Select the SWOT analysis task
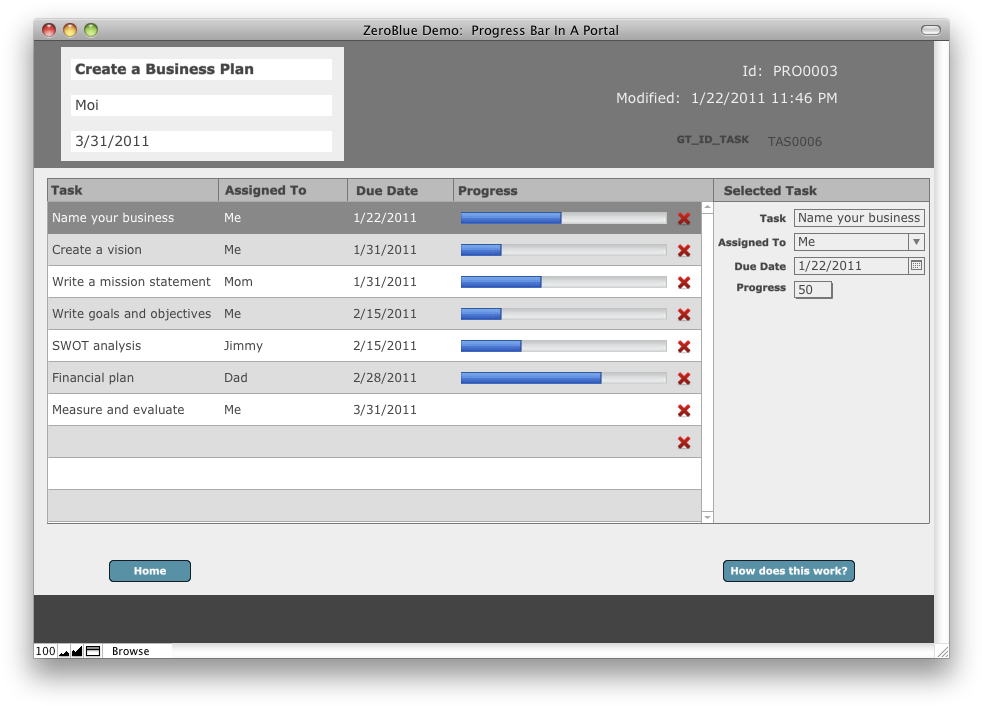Screen dimensions: 982x706 96,346
